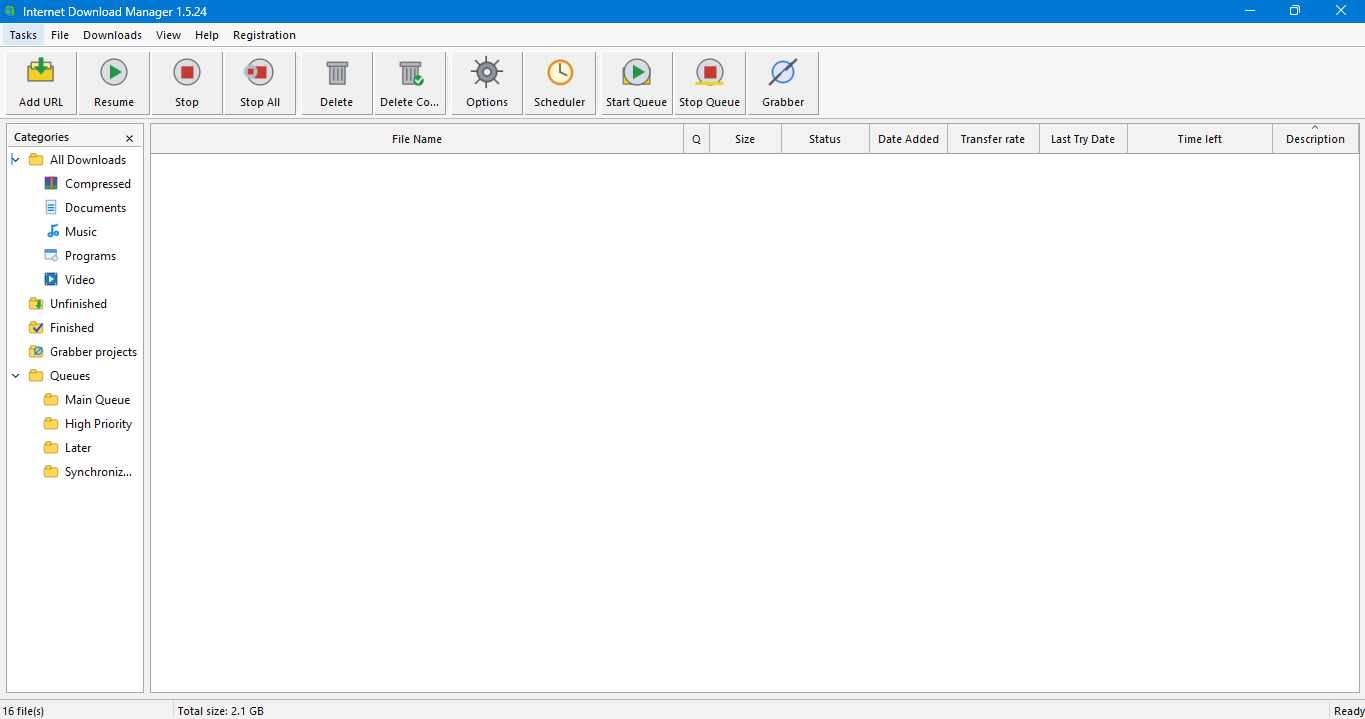Click the "Total size: 2.1 GB" status text
Screen dimensions: 1365x719
pyautogui.click(x=220, y=711)
